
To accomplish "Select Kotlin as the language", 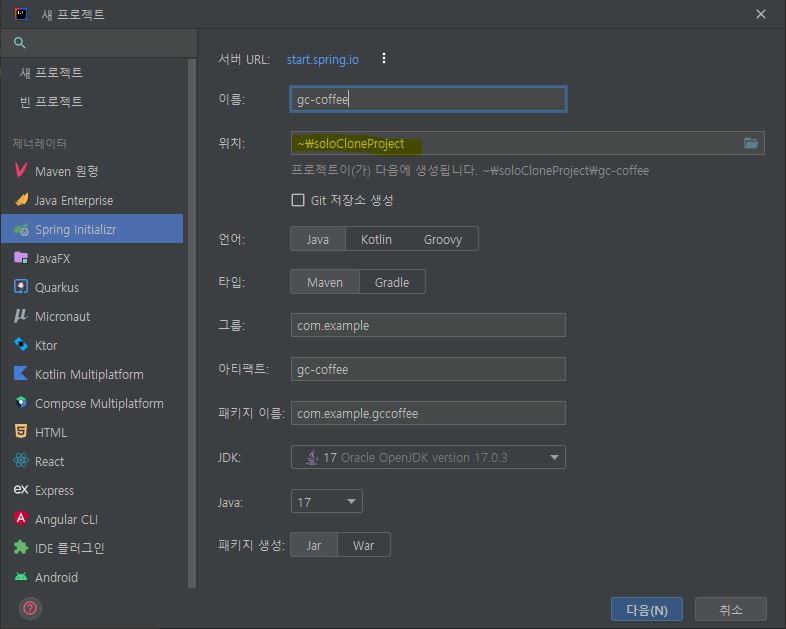I will (376, 239).
